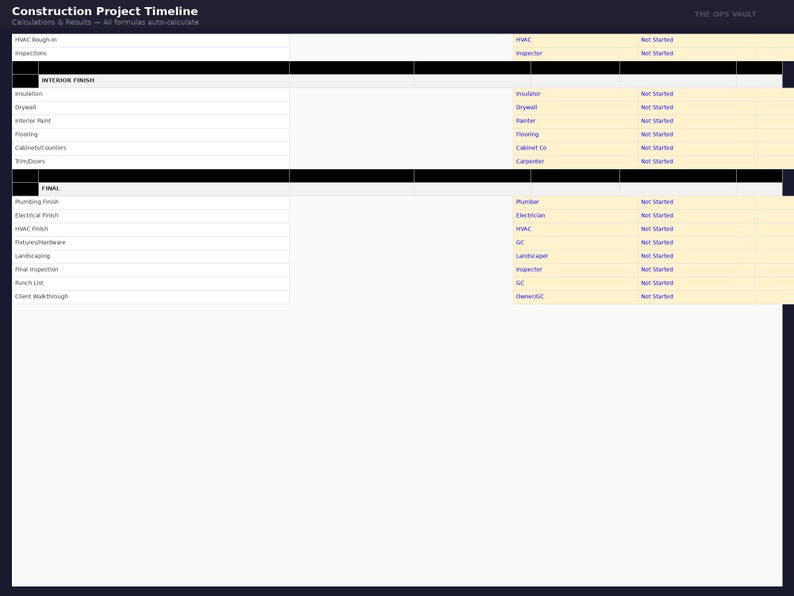Screen dimensions: 794x596
Task: Select the Flooring task cell
Action: (x=150, y=135)
